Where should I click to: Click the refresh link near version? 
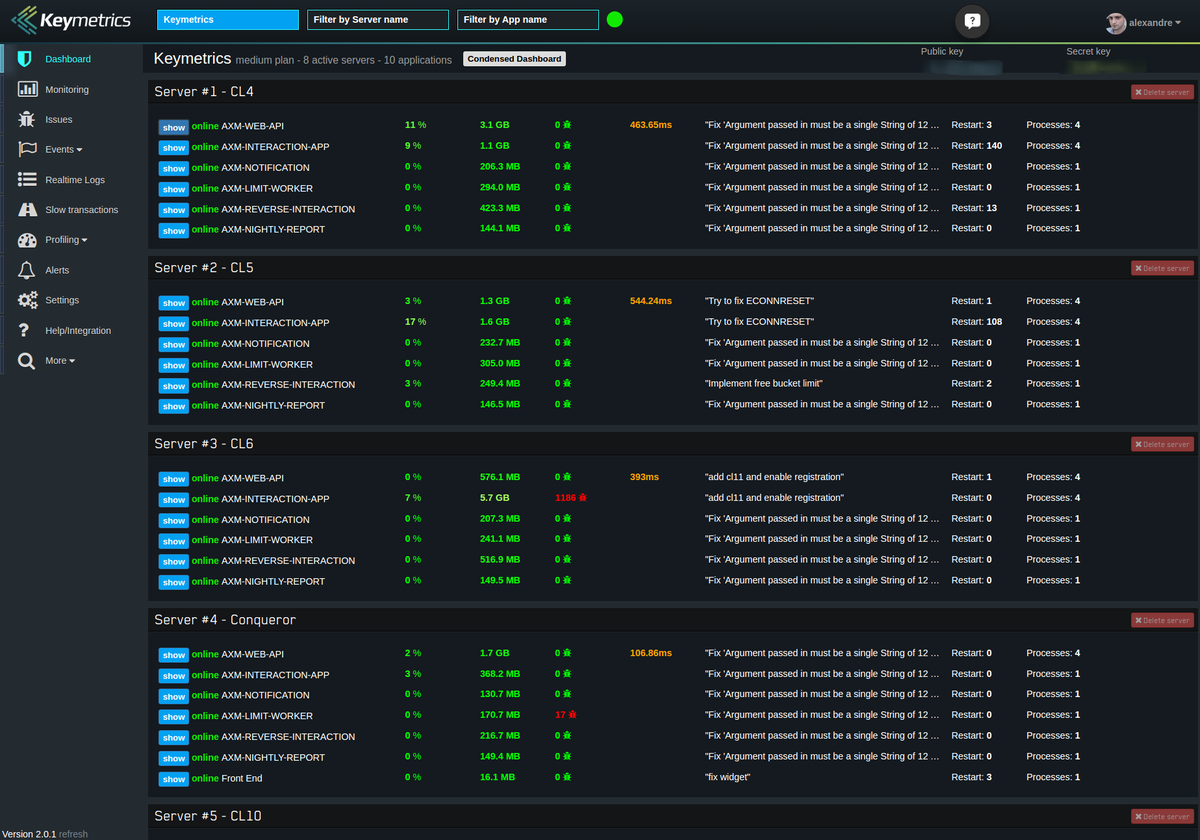pyautogui.click(x=73, y=834)
